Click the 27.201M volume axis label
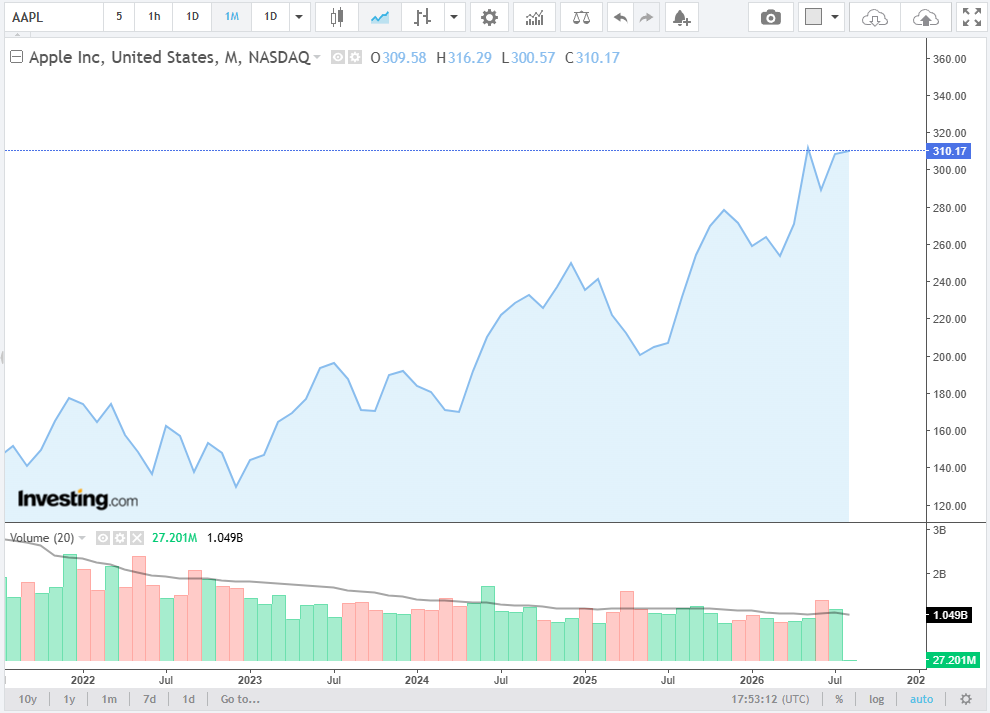The width and height of the screenshot is (990, 713). [953, 660]
